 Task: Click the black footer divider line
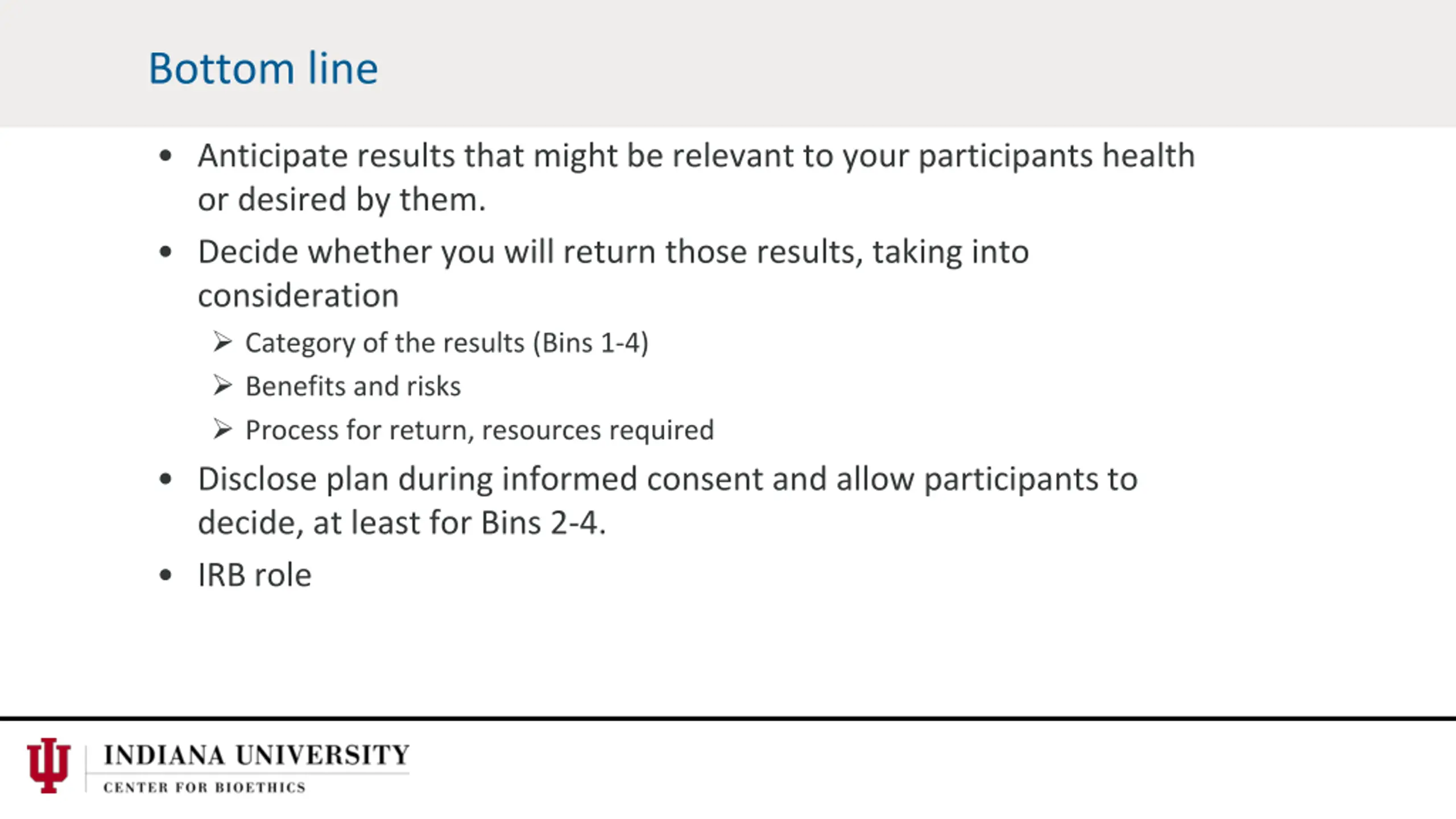coord(728,719)
